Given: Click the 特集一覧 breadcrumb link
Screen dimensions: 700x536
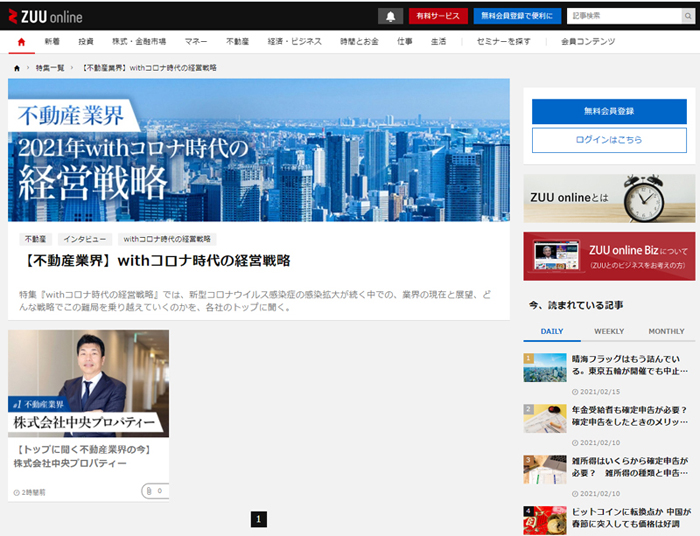Looking at the screenshot, I should point(50,68).
